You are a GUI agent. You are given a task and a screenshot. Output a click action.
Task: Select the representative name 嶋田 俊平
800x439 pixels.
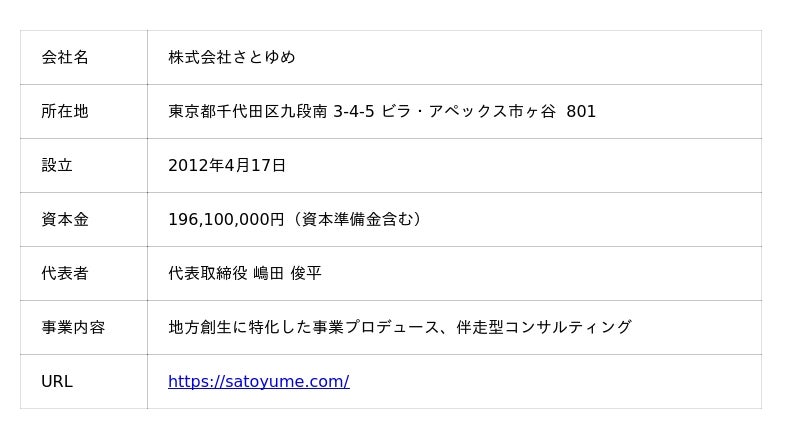[x=287, y=273]
